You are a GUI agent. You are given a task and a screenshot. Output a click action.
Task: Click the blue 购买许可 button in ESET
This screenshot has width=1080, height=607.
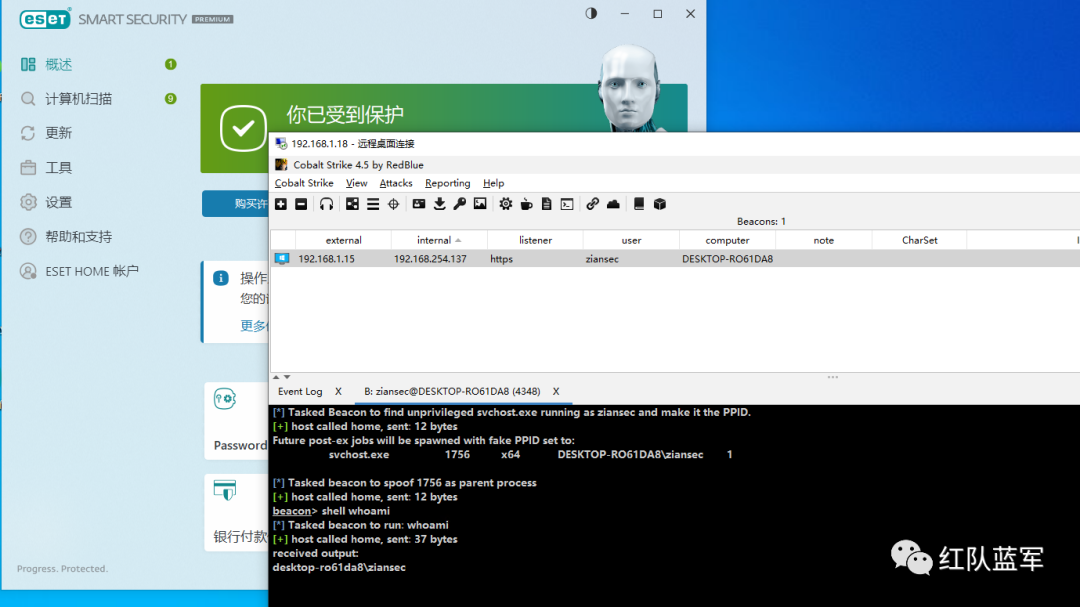235,203
